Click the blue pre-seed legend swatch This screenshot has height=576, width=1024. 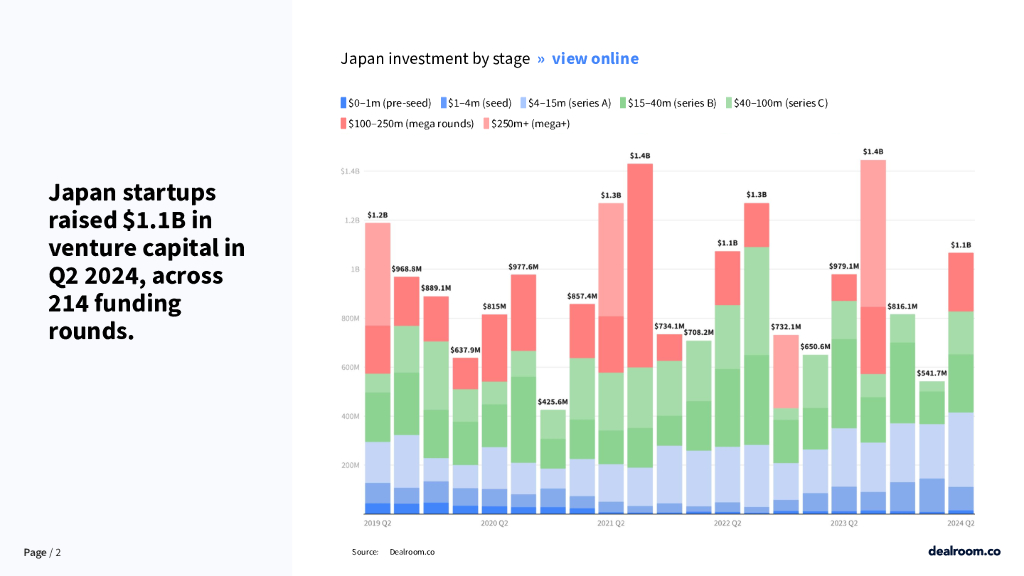tap(344, 103)
